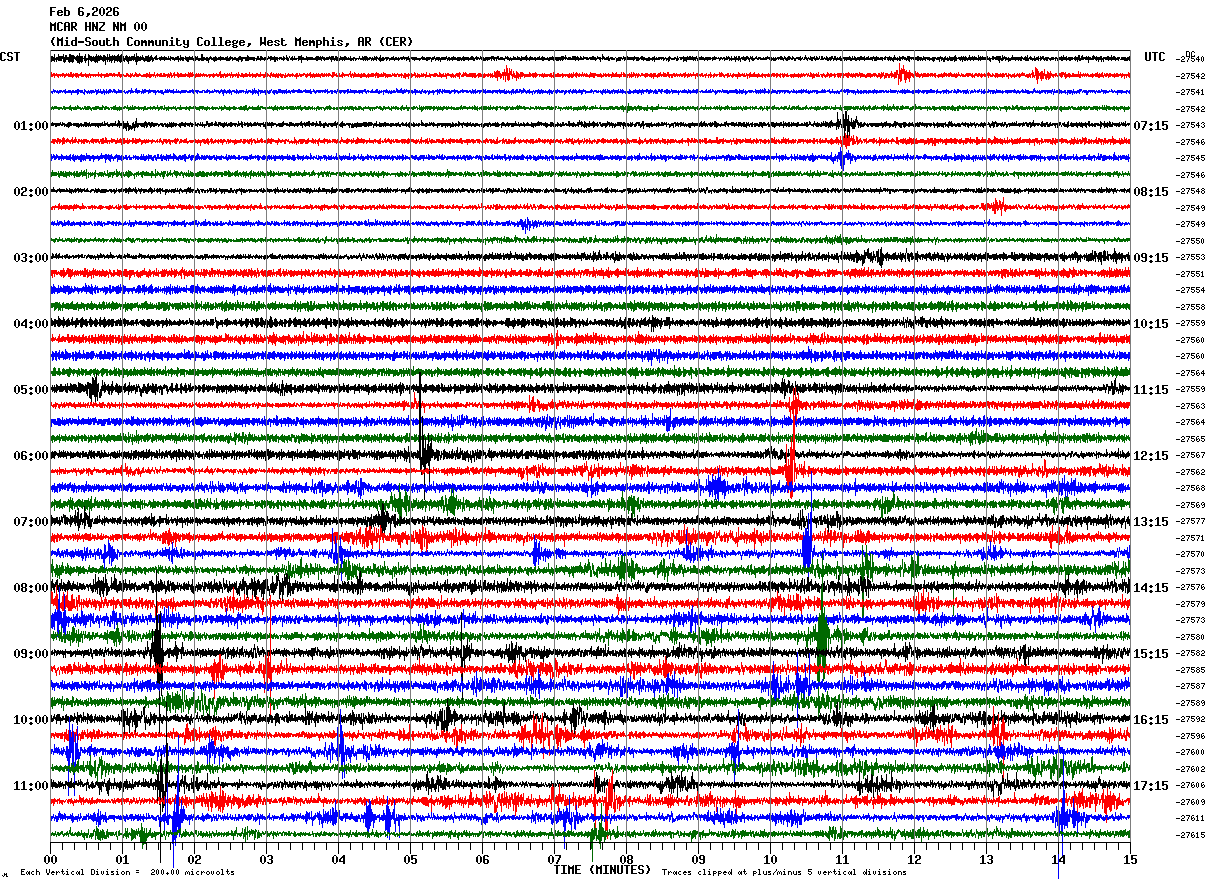Click minute tick 04 on the time axis
Screen dimensions: 1210x886
338,859
